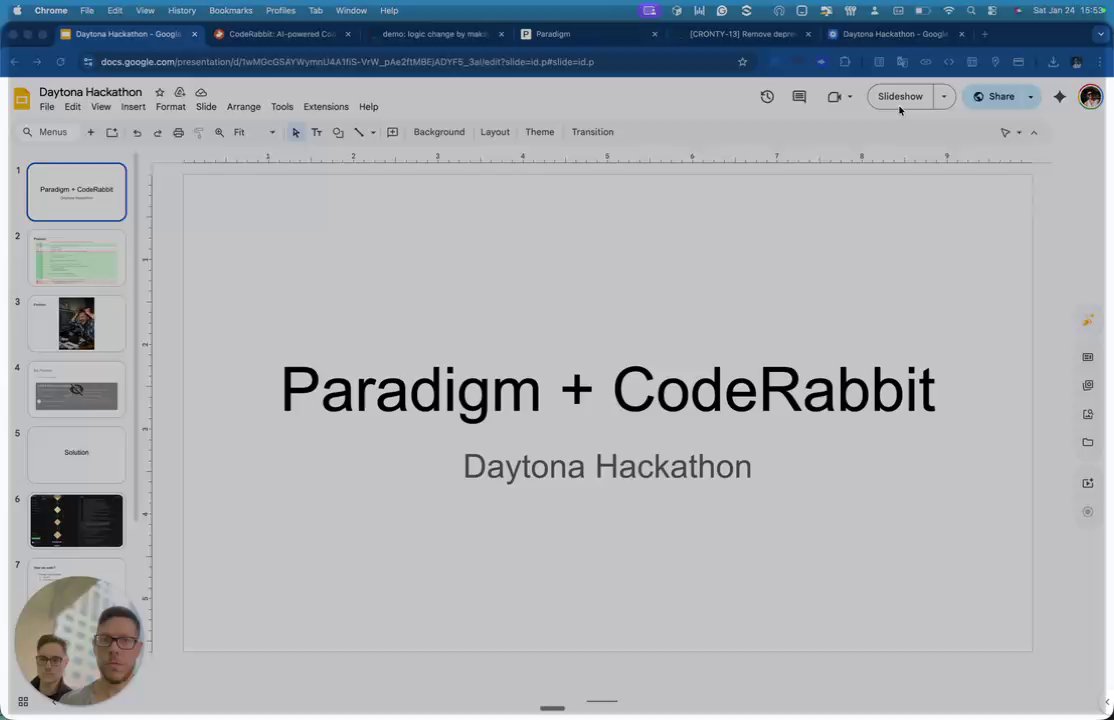Viewport: 1114px width, 720px height.
Task: Start the Slideshow
Action: pos(900,97)
